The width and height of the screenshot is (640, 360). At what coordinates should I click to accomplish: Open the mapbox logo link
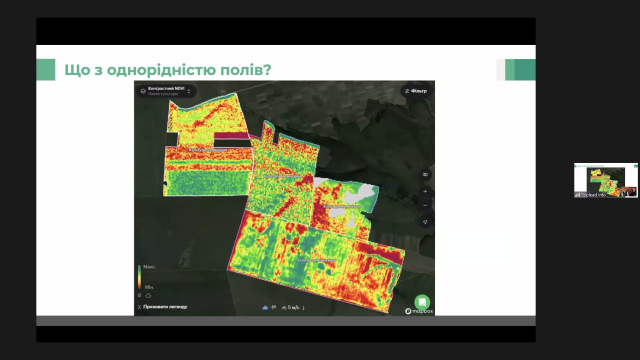click(419, 311)
